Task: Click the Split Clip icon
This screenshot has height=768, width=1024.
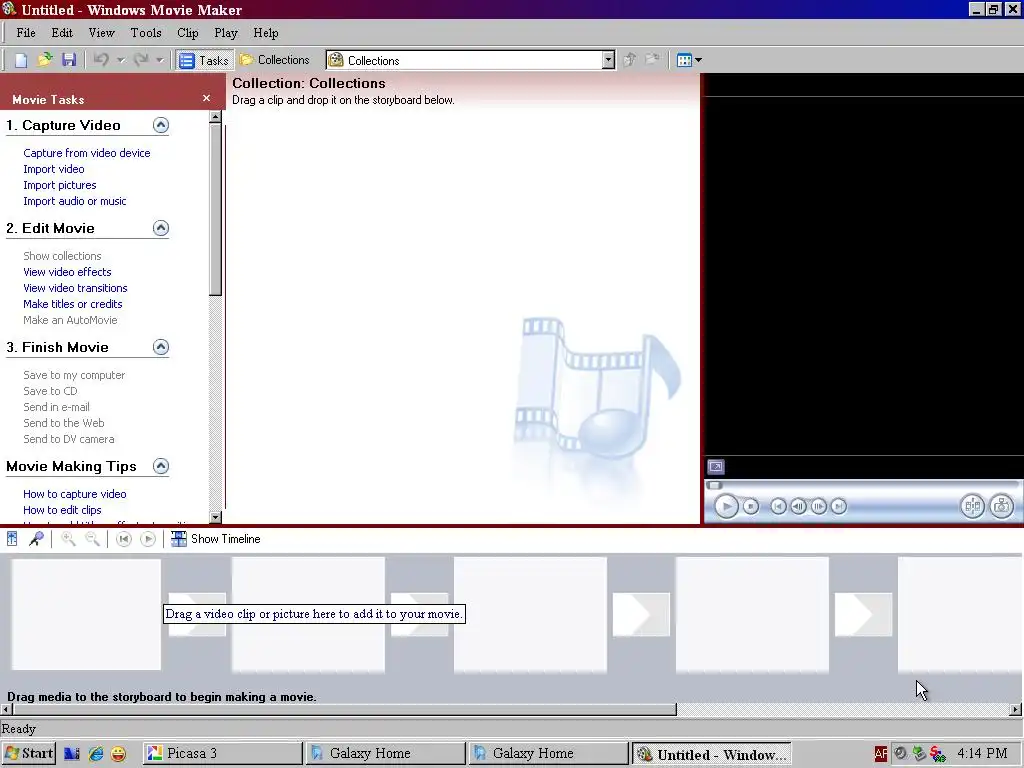Action: (972, 506)
